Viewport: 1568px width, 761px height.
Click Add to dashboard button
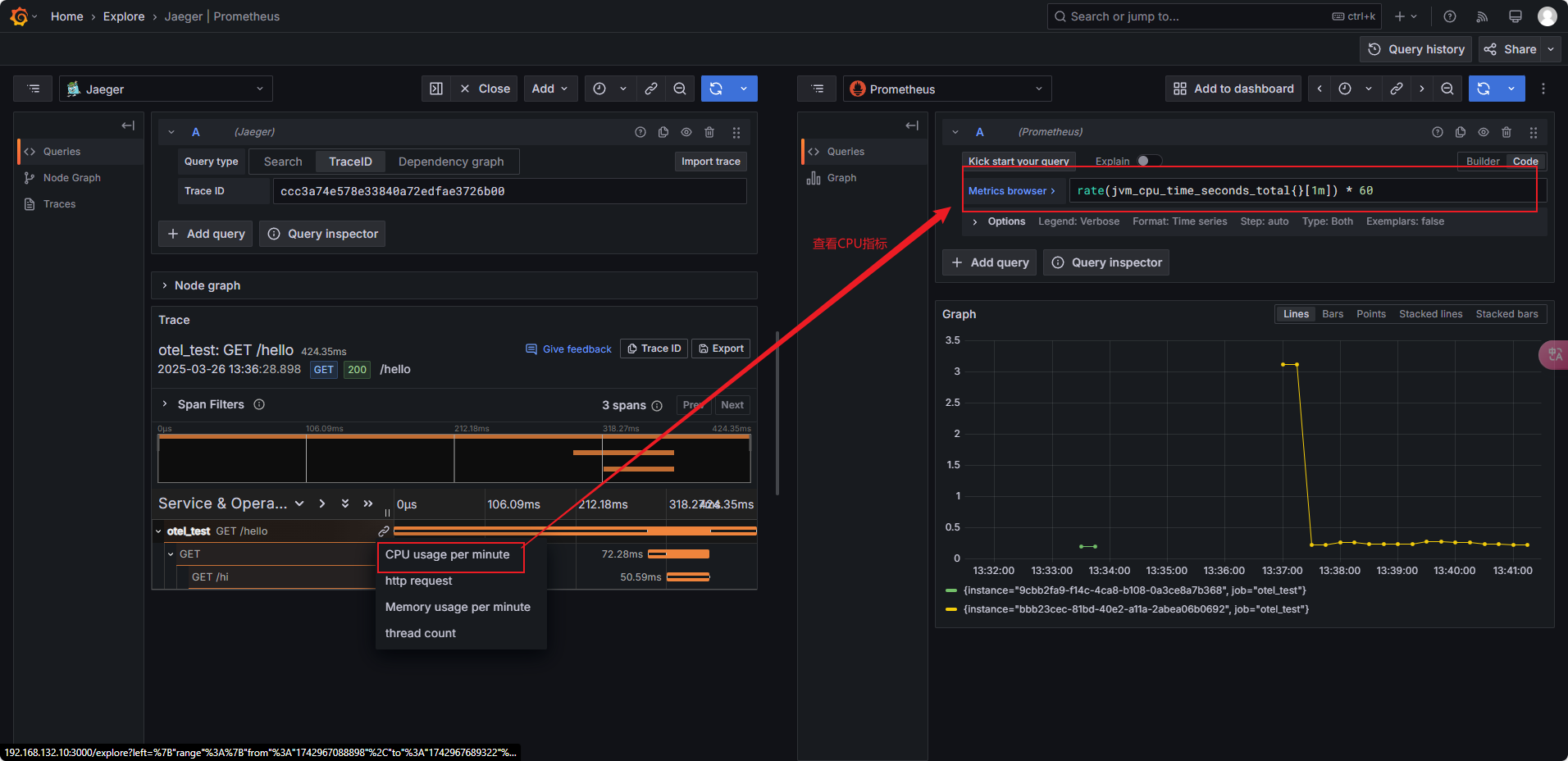click(1233, 89)
